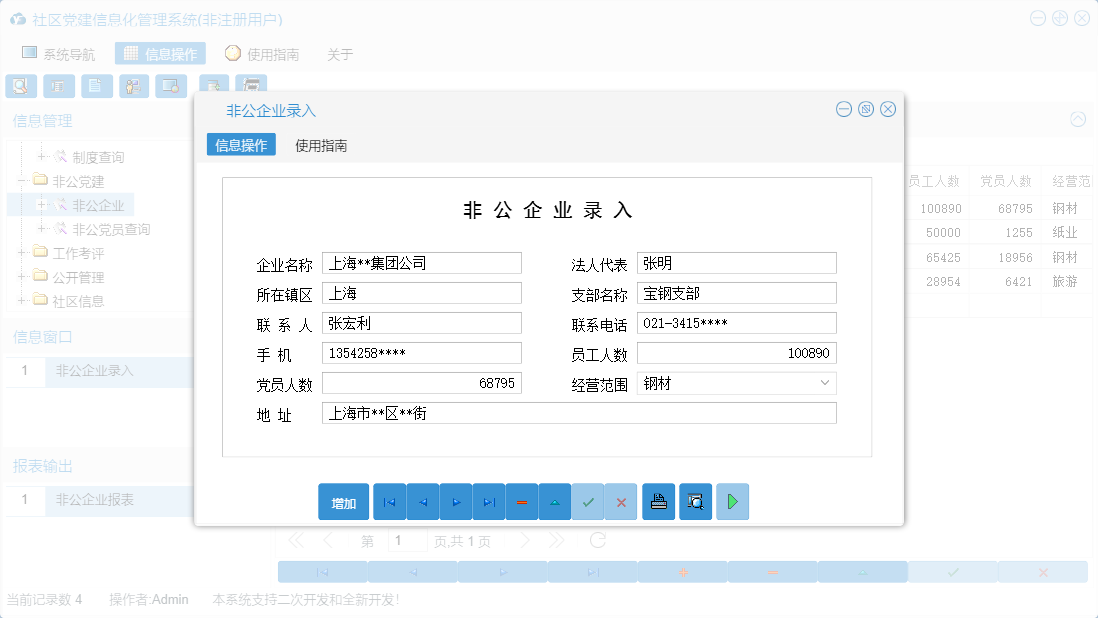Open the 经营范围 dropdown list
The width and height of the screenshot is (1098, 618).
[825, 382]
